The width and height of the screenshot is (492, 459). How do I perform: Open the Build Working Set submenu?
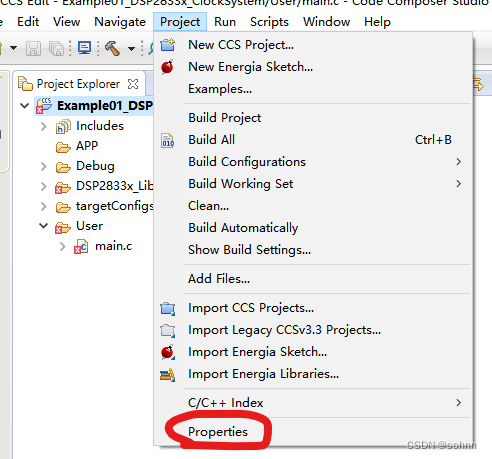[x=313, y=184]
